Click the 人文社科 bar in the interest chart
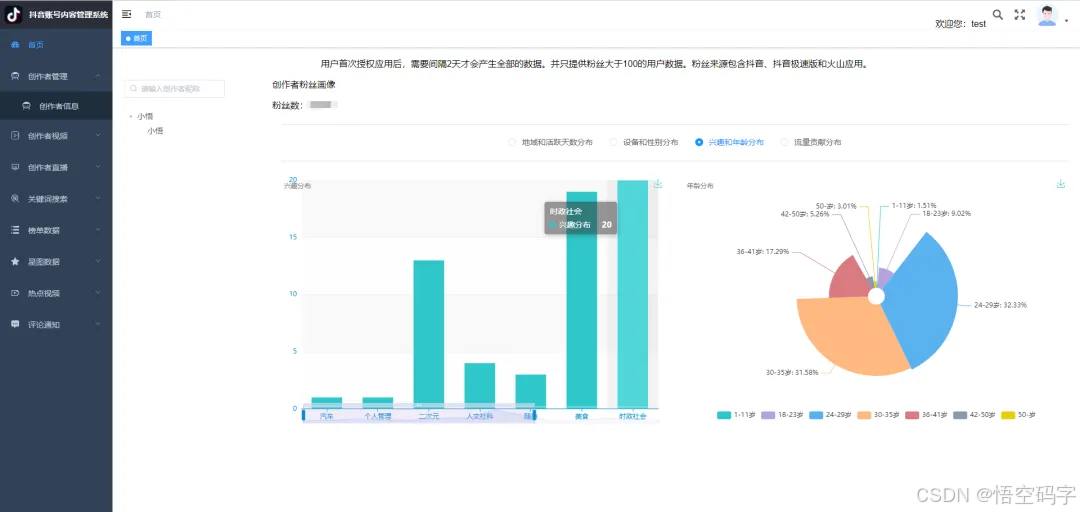The width and height of the screenshot is (1080, 512). click(479, 385)
